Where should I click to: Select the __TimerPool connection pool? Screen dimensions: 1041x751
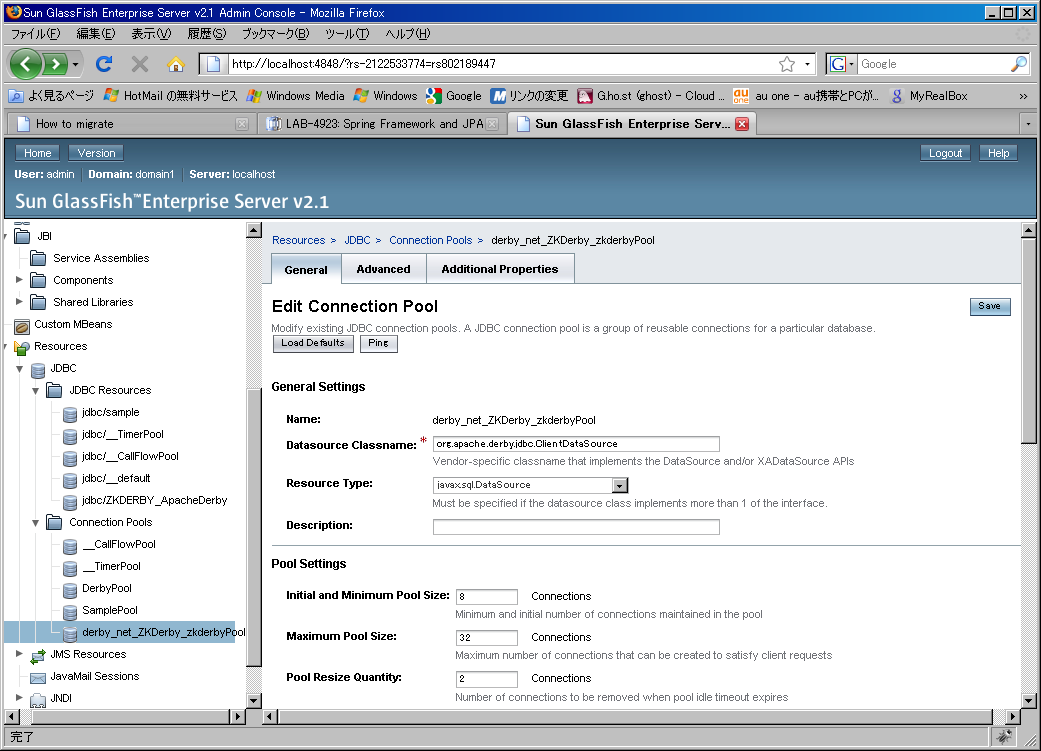pos(112,566)
